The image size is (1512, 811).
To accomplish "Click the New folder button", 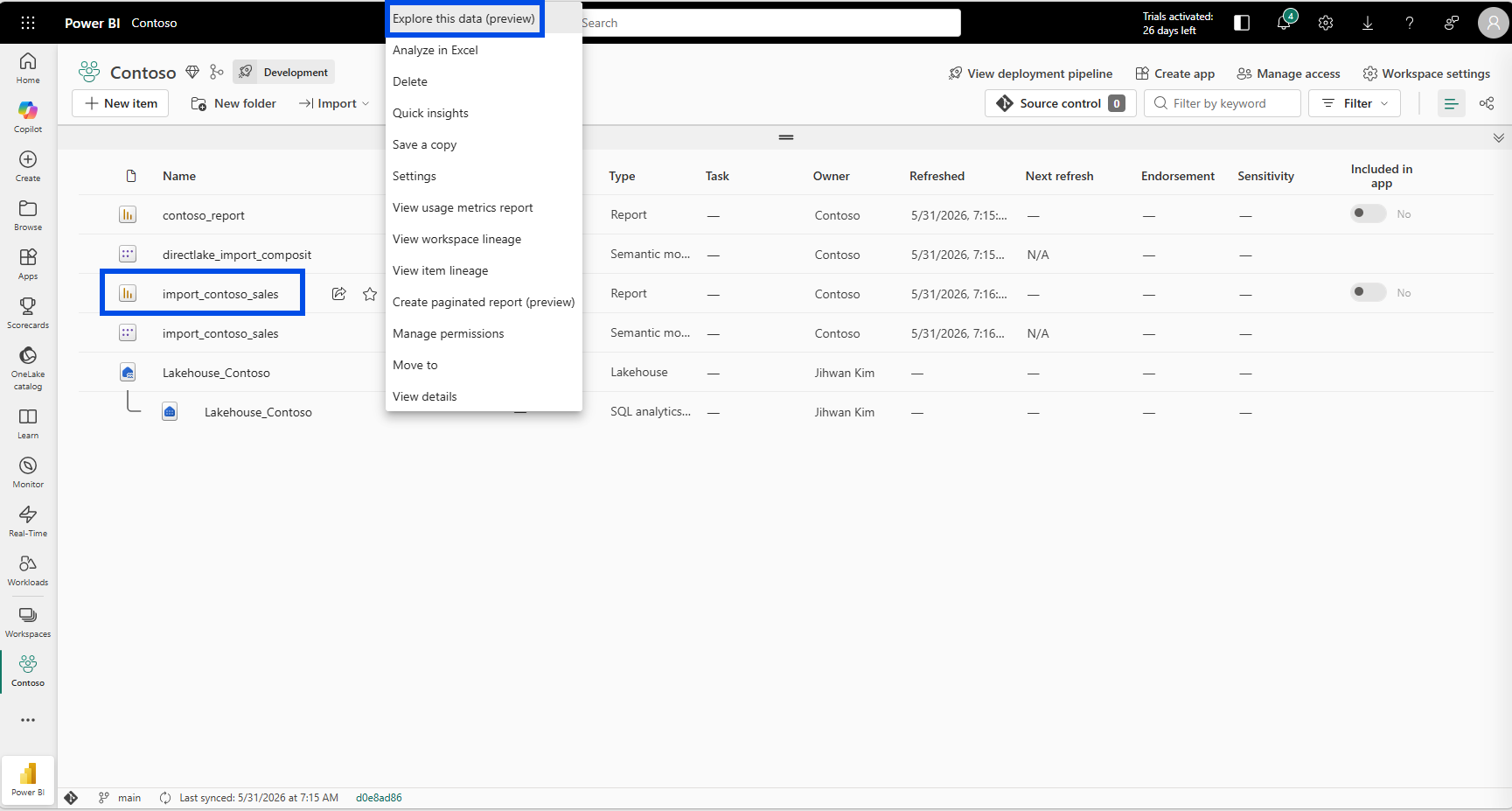I will 233,103.
